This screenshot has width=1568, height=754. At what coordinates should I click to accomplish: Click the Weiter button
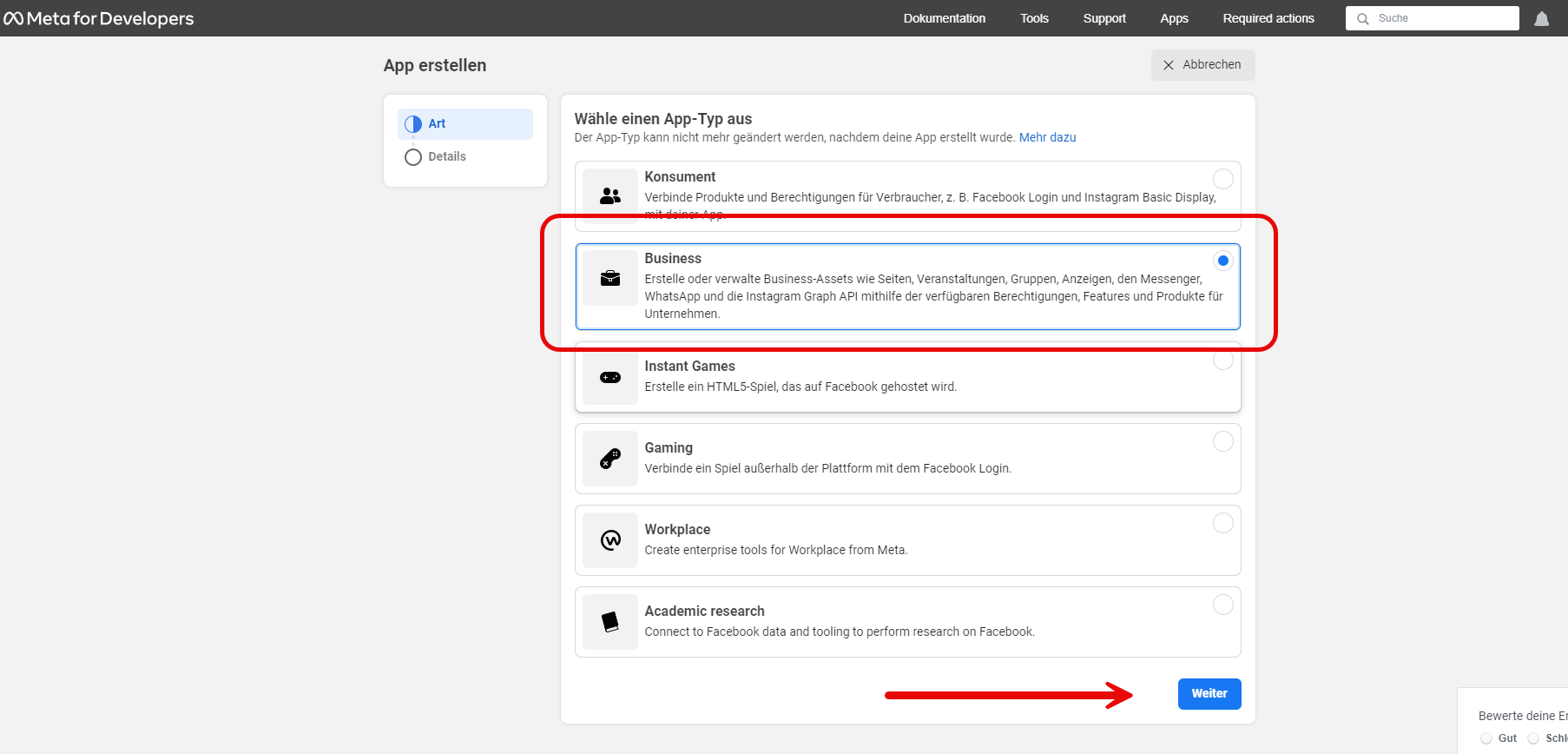tap(1209, 694)
